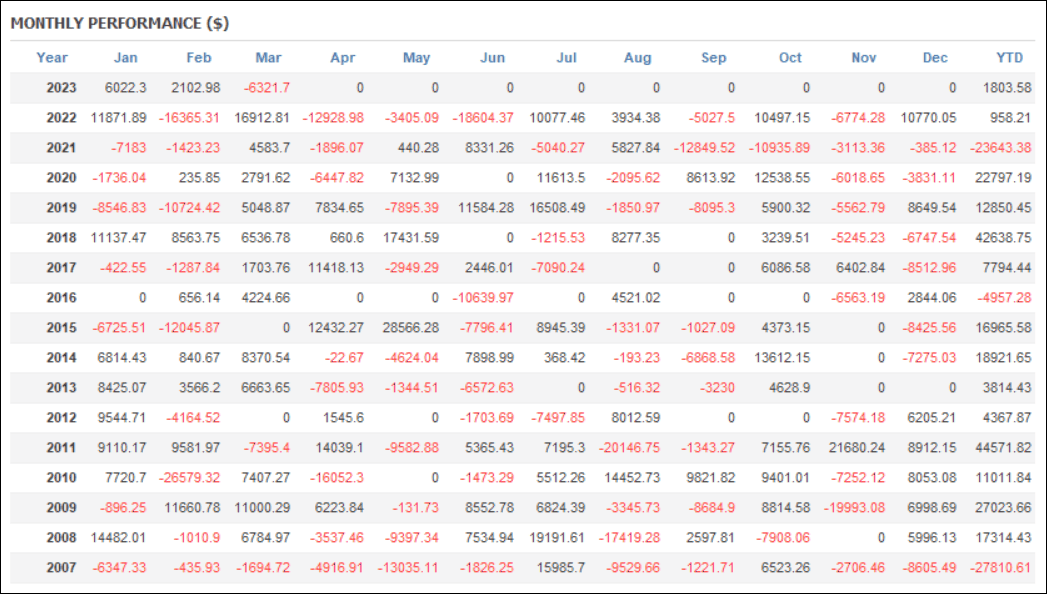Click the 2022 Mar value 16912.81
Screen dimensions: 1047x594
pos(262,117)
